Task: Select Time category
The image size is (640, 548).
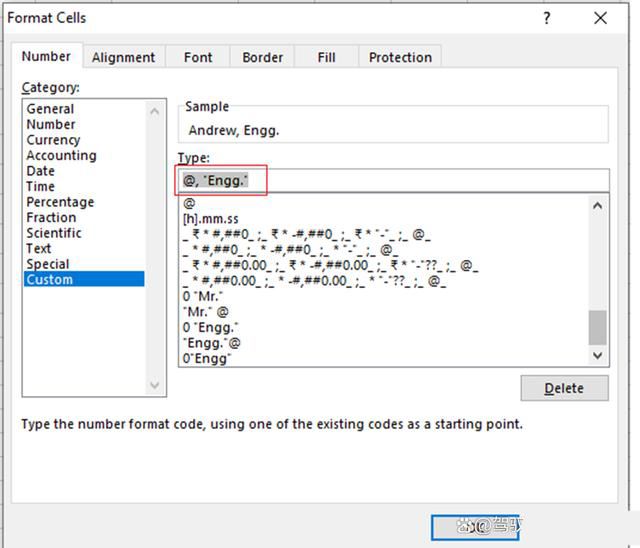Action: [84, 186]
